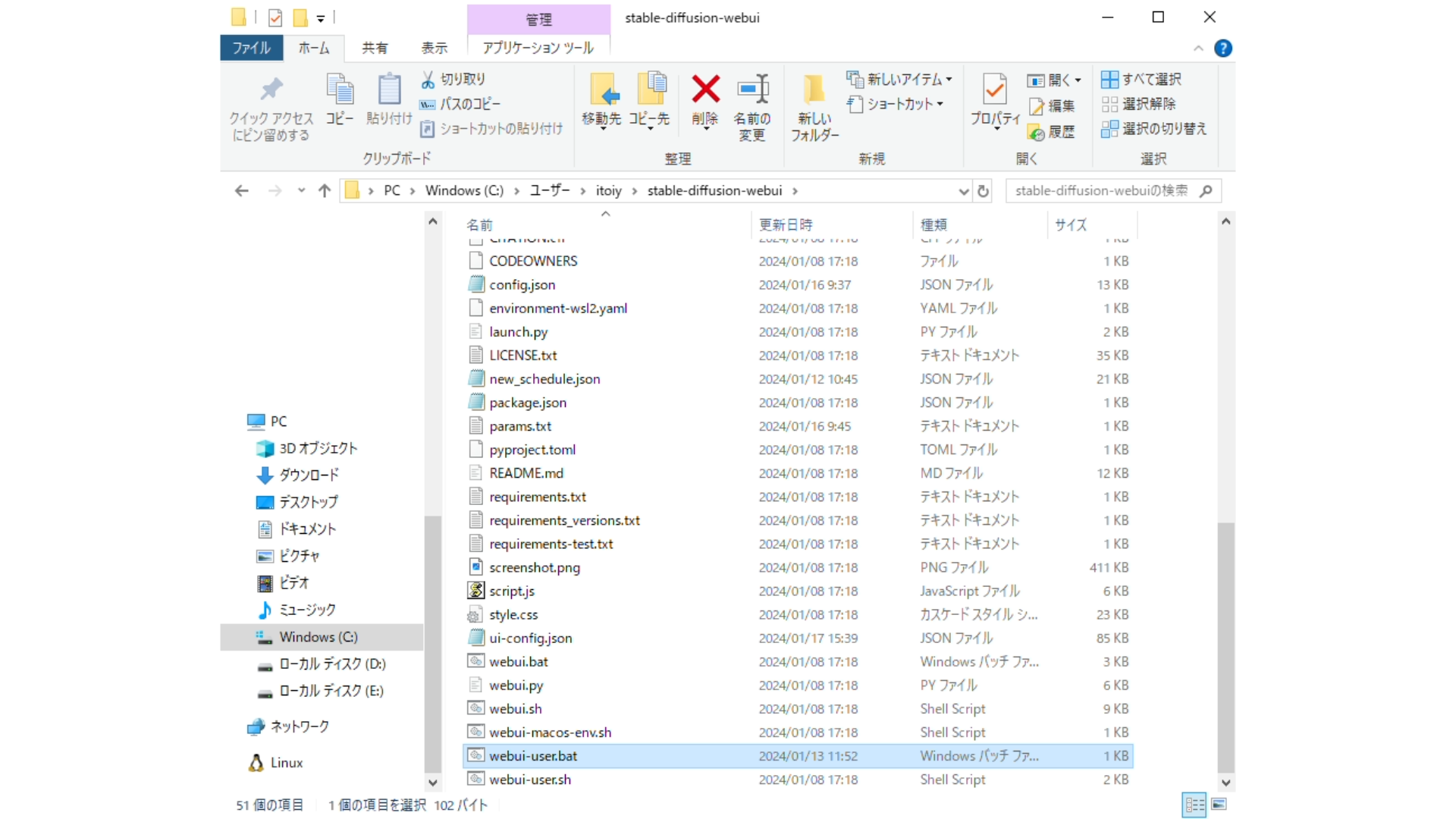Refresh the folder view
This screenshot has width=1456, height=819.
point(983,191)
